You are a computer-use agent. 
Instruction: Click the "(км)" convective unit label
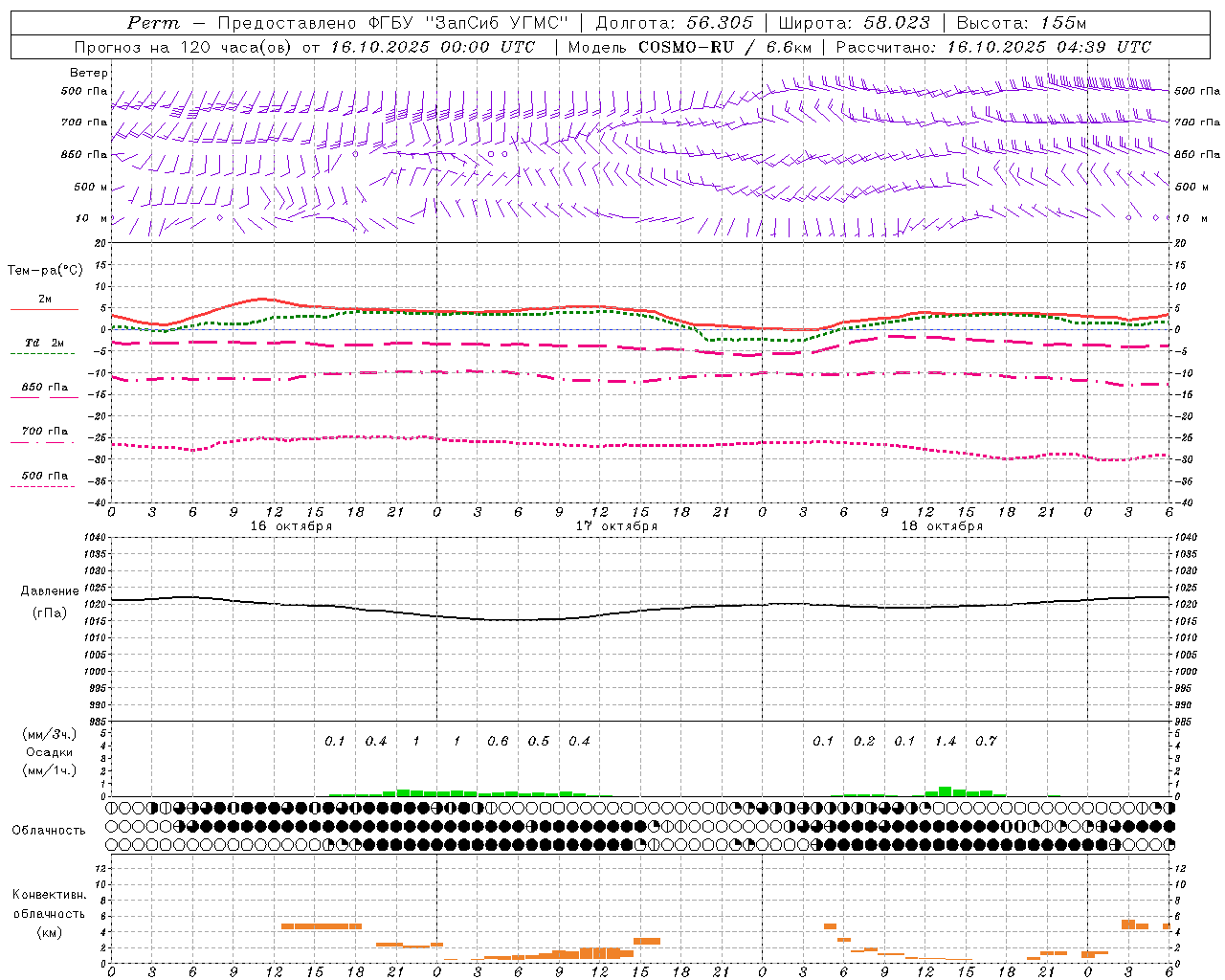point(50,931)
